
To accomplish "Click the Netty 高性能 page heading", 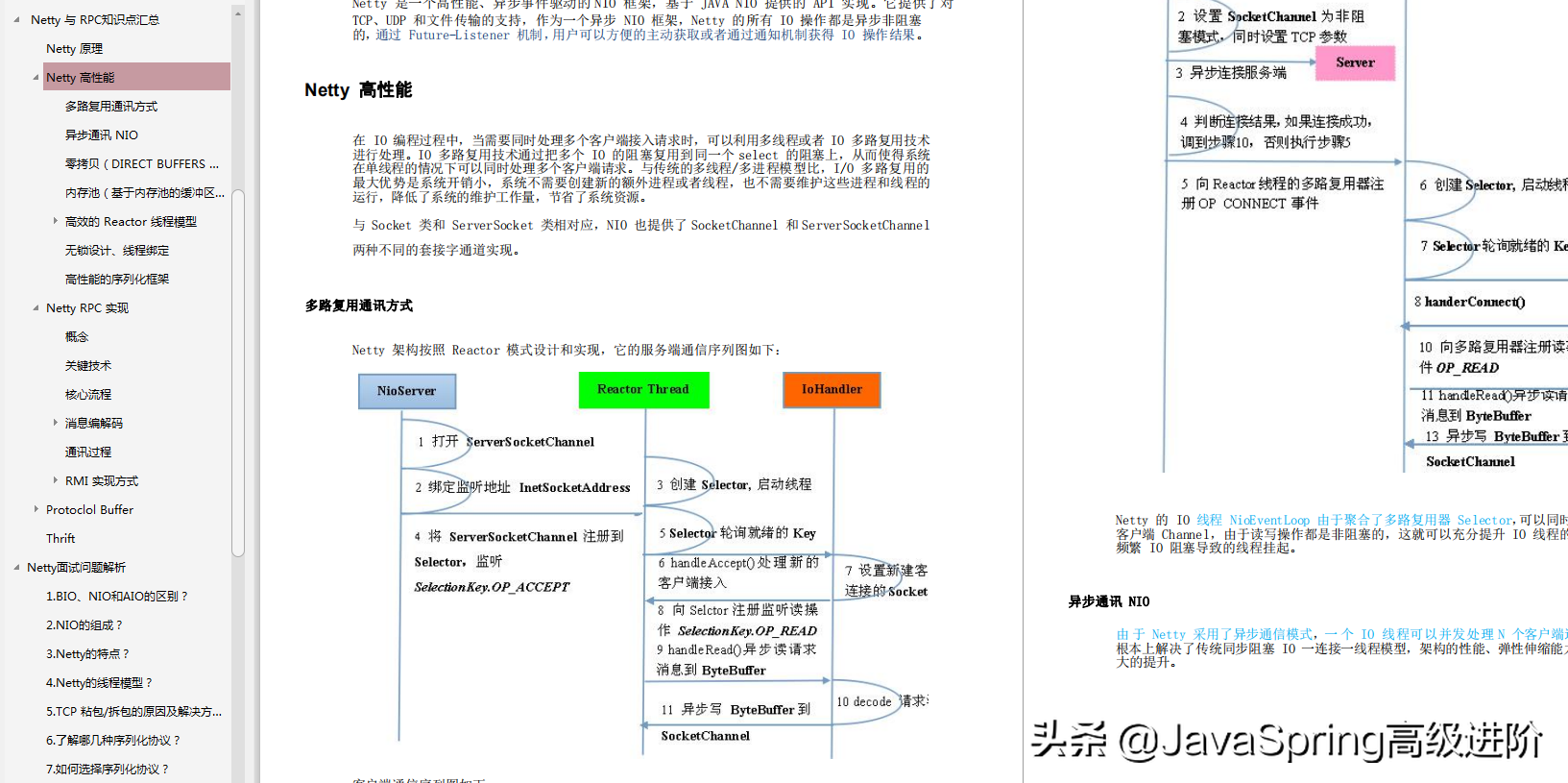I will tap(357, 89).
